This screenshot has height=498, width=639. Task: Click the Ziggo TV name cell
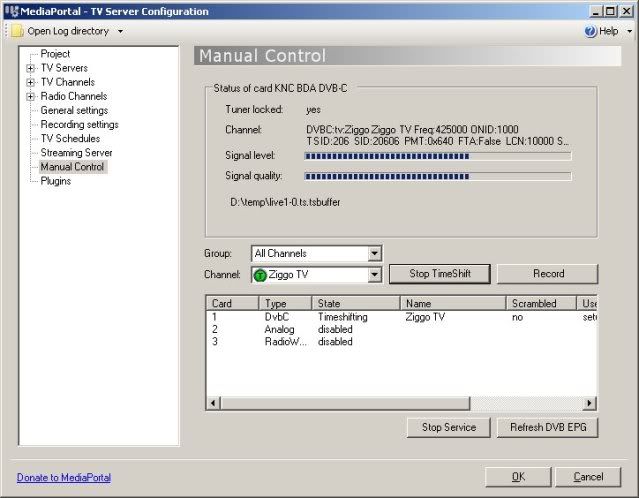click(x=425, y=317)
